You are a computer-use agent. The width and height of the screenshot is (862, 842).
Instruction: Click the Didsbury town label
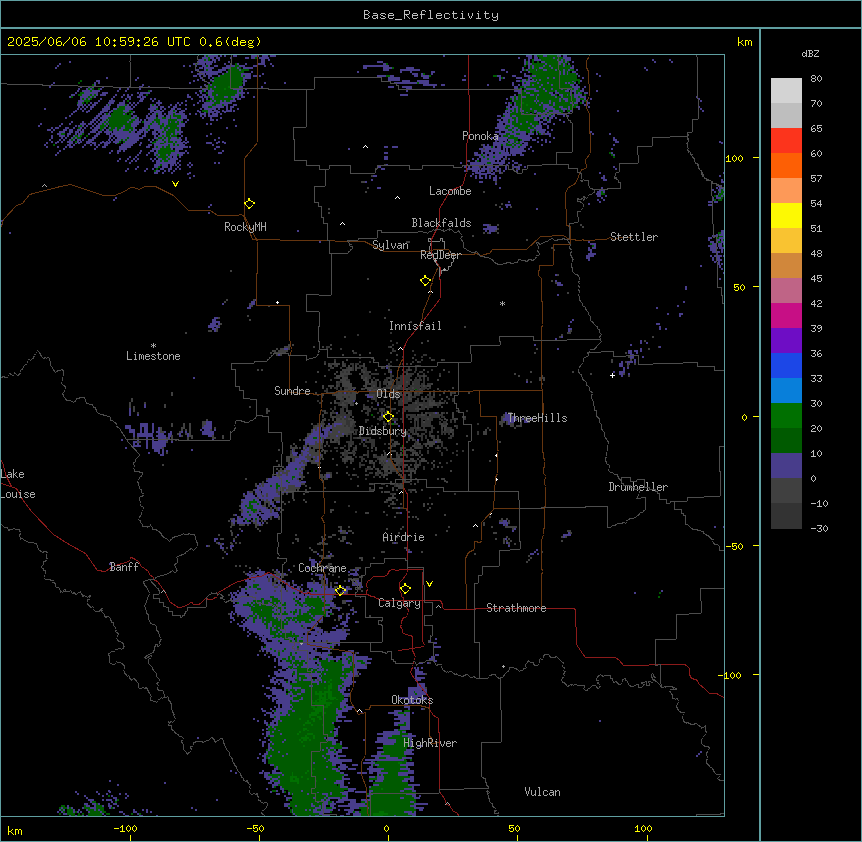[x=383, y=431]
